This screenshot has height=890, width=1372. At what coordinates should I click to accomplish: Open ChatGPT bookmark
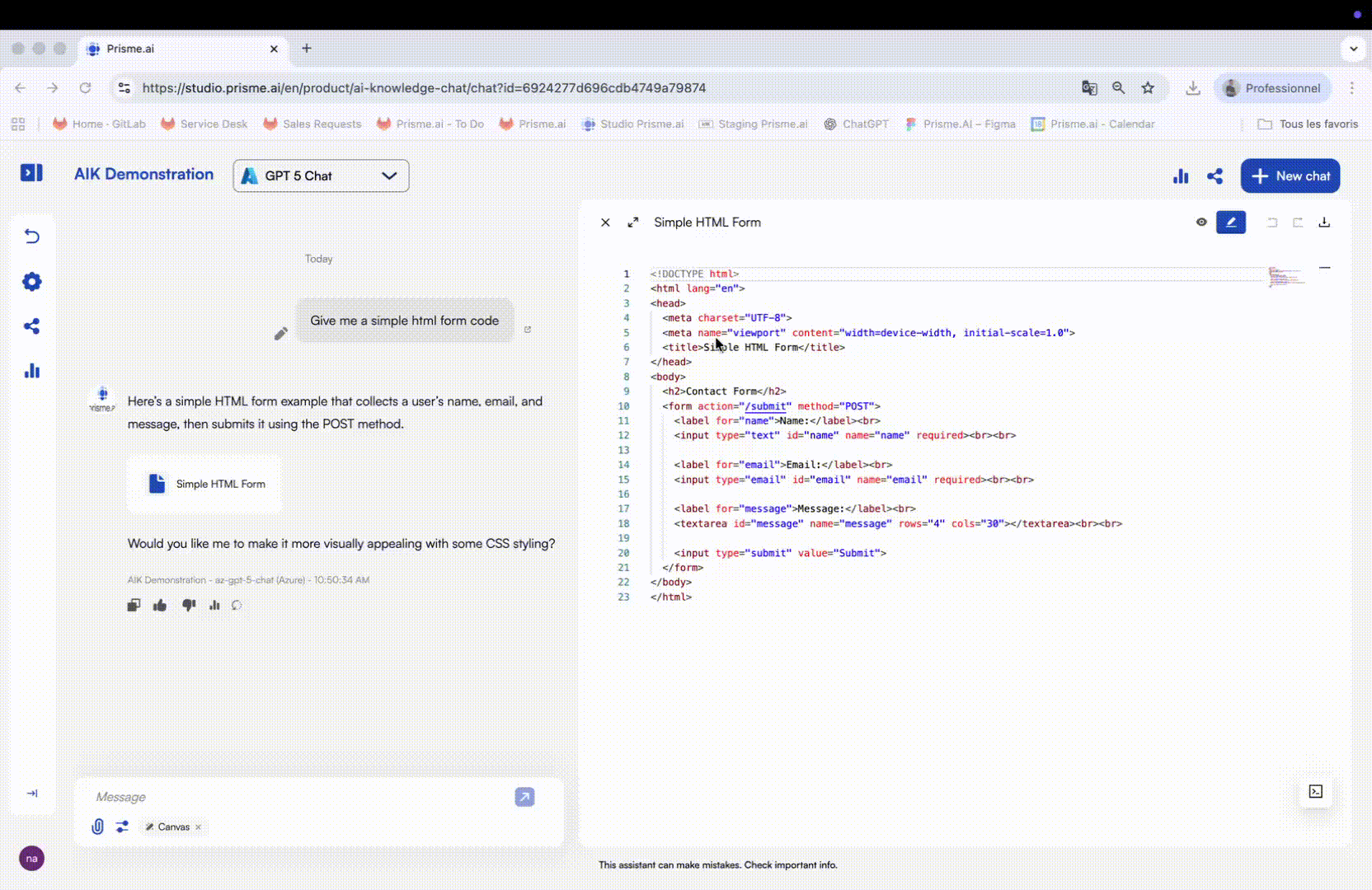[857, 124]
